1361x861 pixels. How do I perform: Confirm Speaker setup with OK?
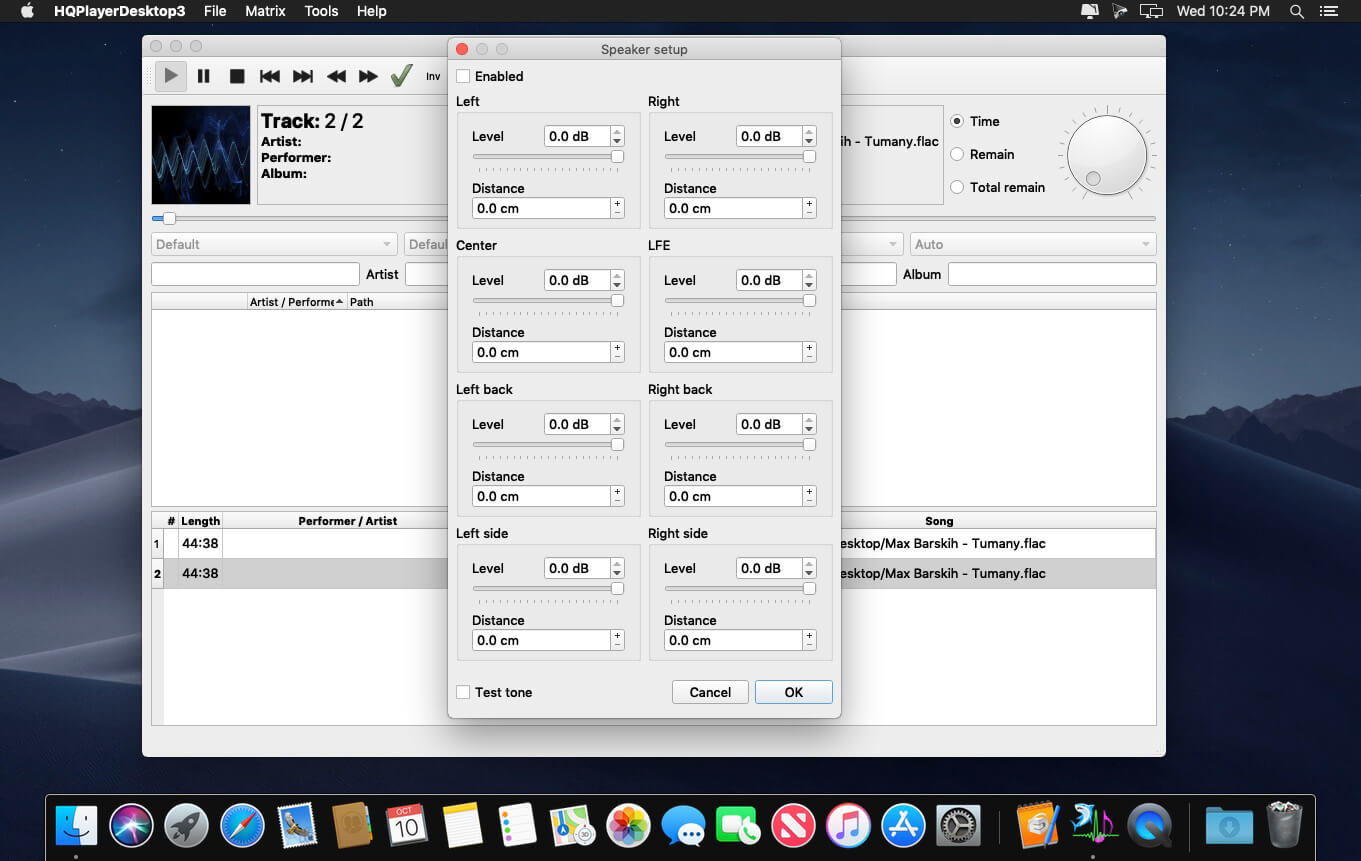tap(794, 692)
